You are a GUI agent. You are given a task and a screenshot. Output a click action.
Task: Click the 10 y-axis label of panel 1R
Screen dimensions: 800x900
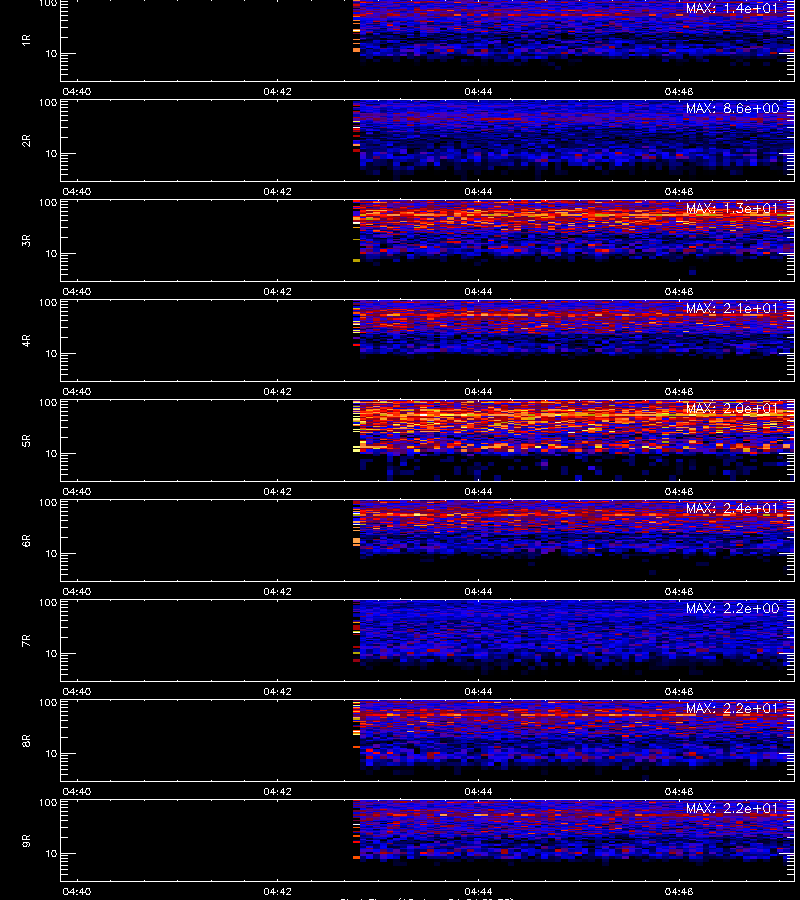point(51,53)
